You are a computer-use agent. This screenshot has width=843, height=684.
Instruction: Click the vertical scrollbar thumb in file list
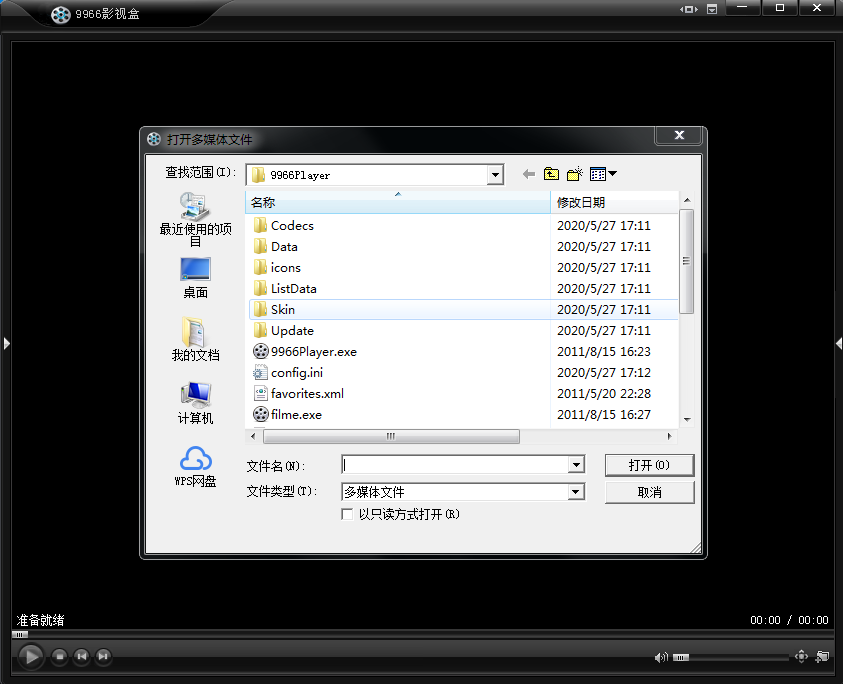[687, 261]
